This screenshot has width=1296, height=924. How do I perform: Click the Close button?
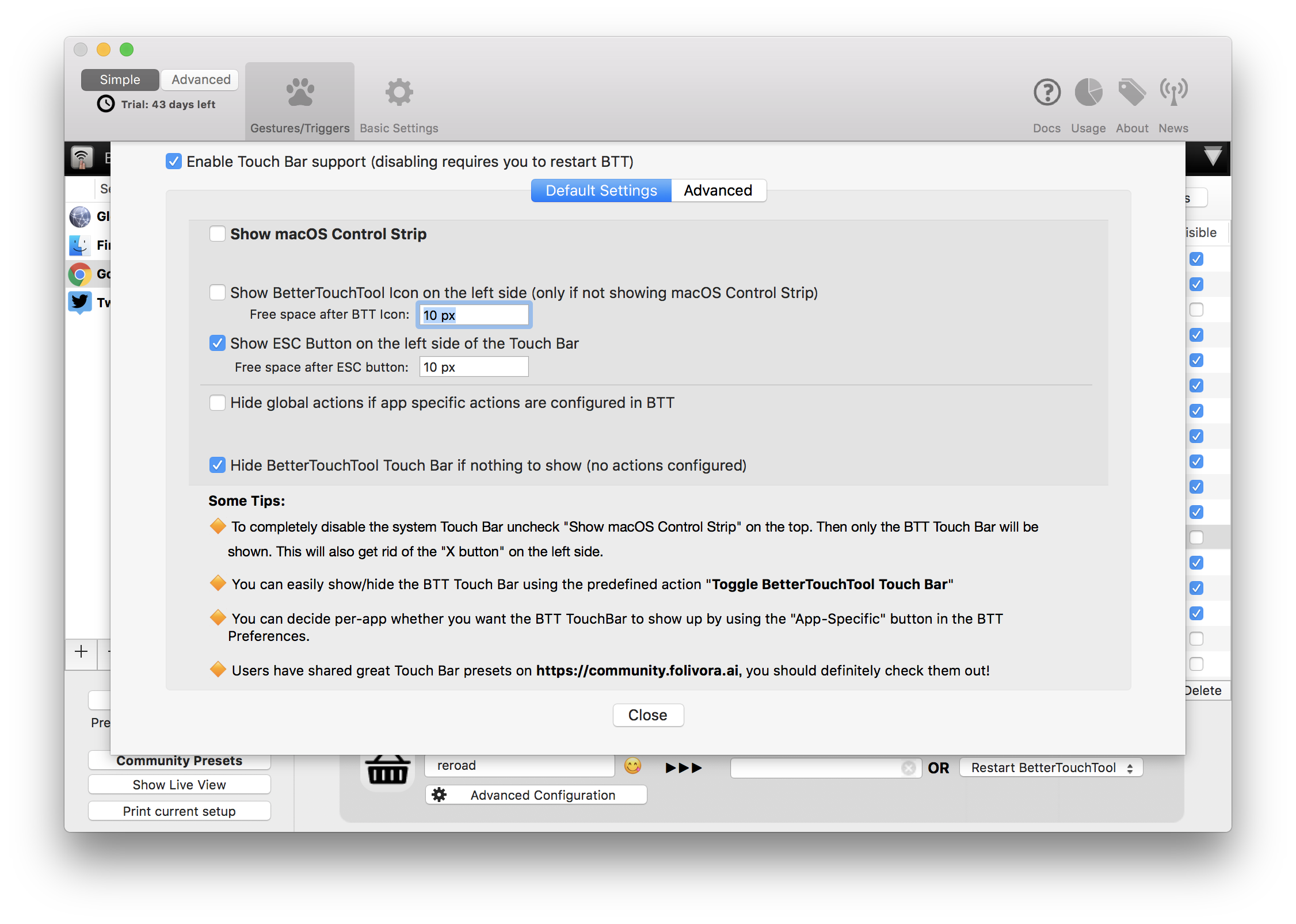tap(647, 715)
